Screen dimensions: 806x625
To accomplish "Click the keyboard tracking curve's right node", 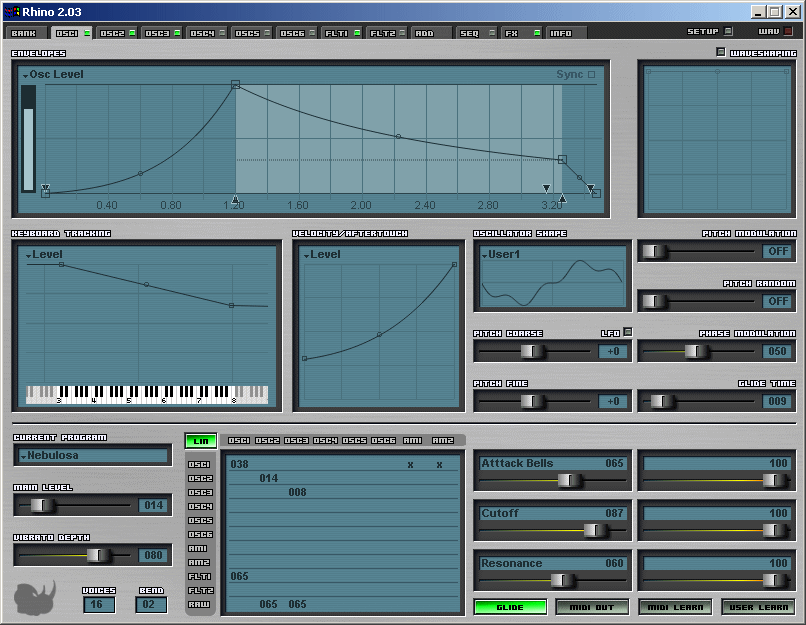I will [x=232, y=305].
